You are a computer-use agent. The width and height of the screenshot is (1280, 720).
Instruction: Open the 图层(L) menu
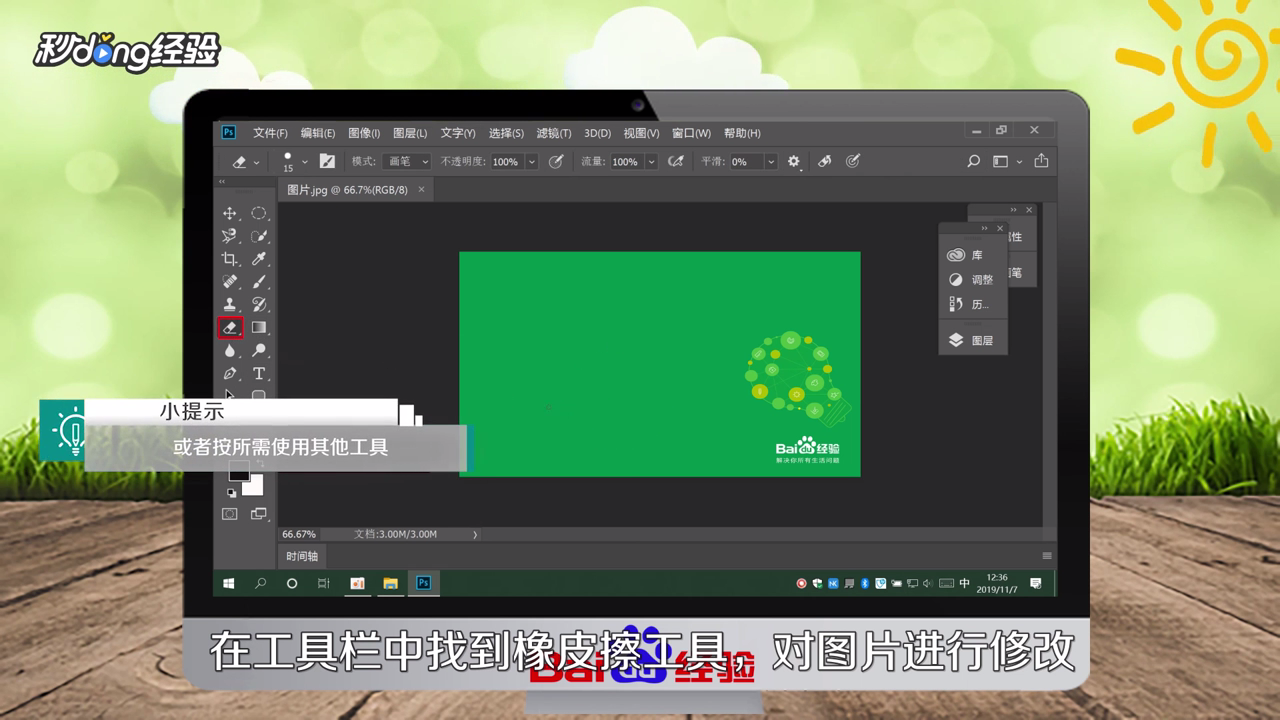click(x=410, y=133)
